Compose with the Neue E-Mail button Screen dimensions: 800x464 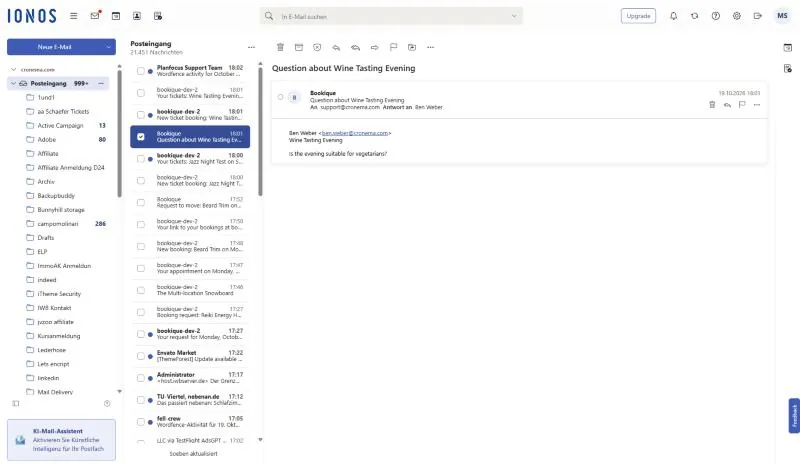55,47
